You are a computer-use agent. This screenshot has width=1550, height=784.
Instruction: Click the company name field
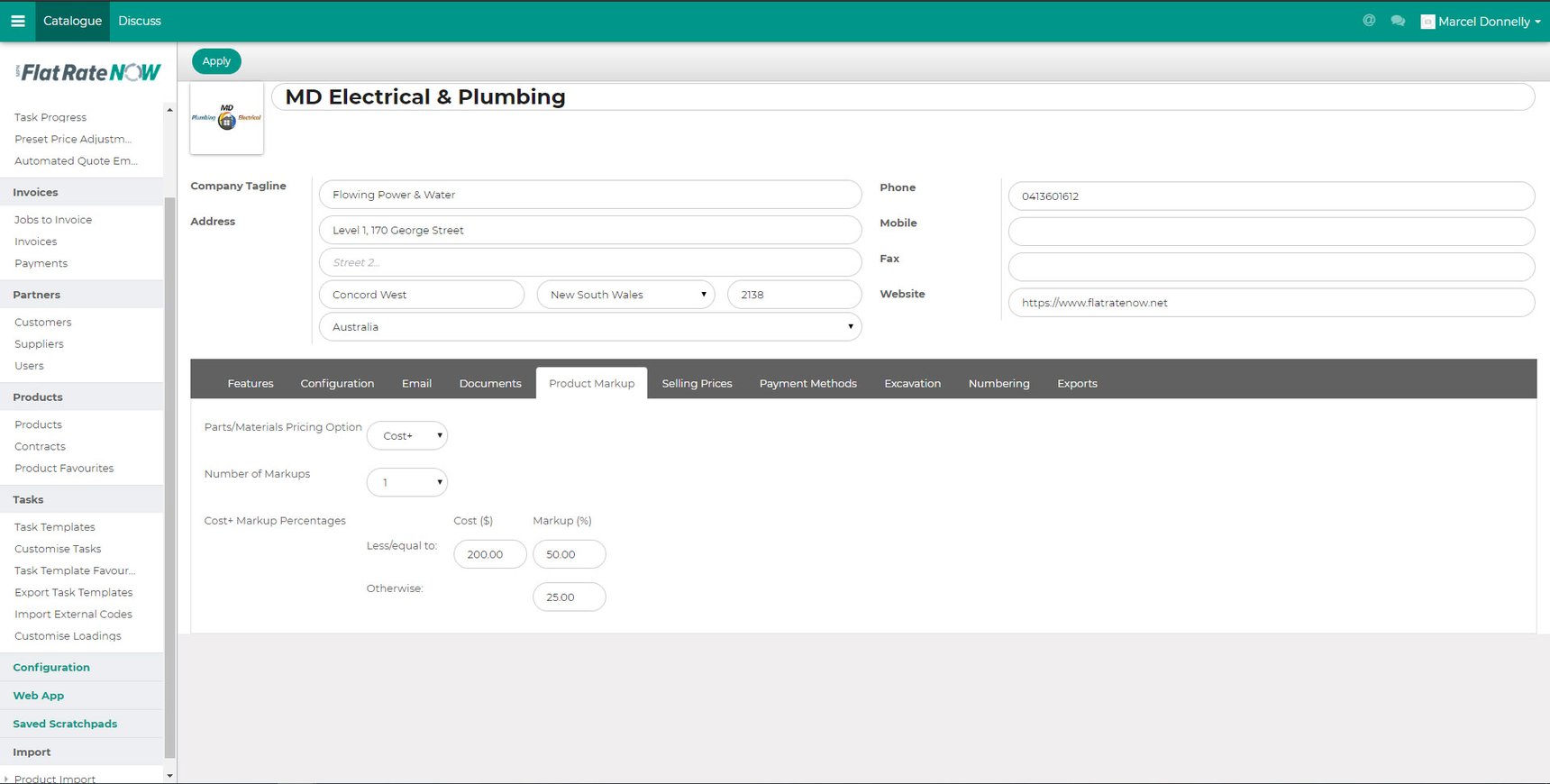click(x=903, y=97)
